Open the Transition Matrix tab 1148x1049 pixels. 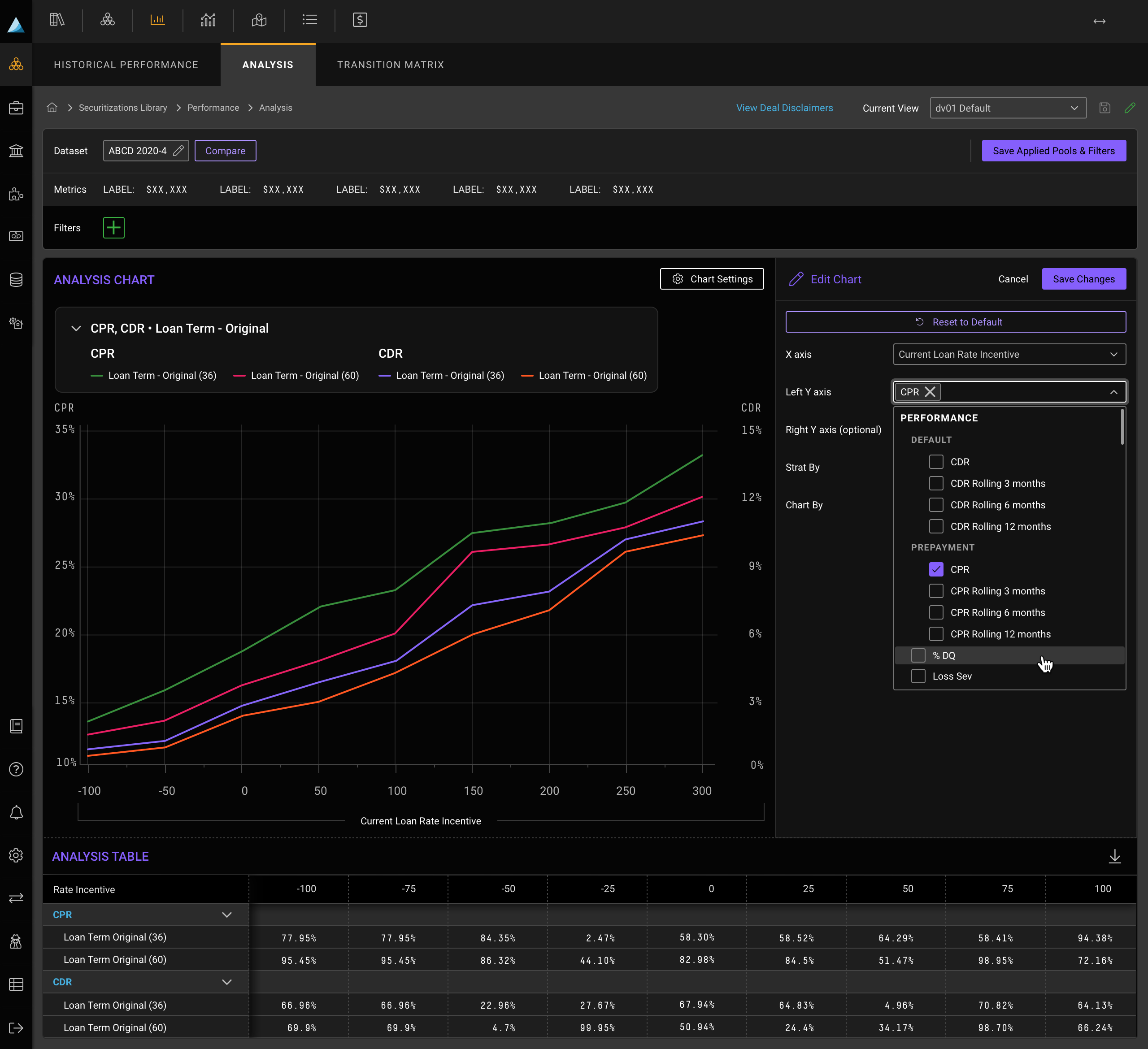[x=390, y=65]
